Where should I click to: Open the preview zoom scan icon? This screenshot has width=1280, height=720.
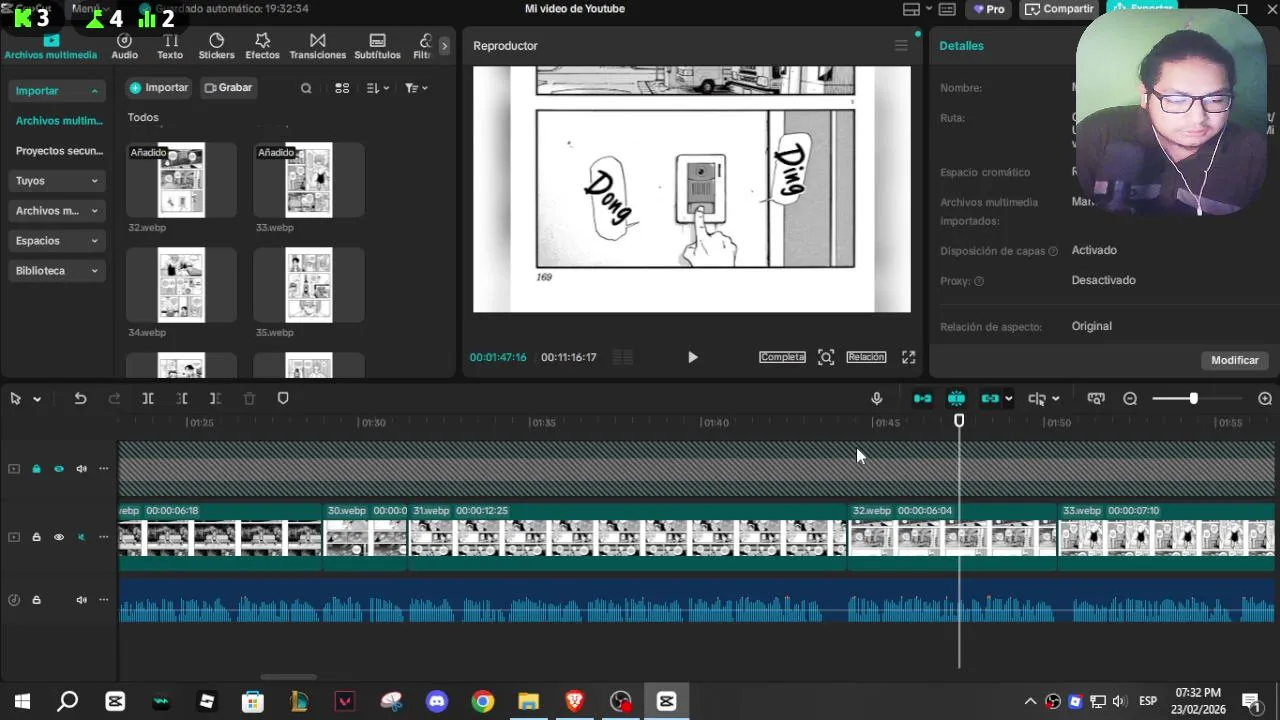[826, 357]
